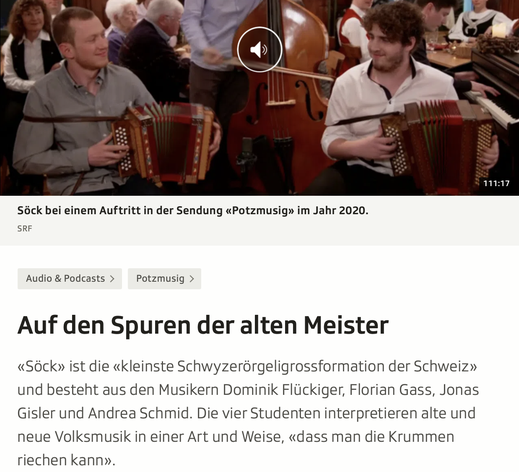Click the right player's red Schwyzerörgeli

coord(438,145)
